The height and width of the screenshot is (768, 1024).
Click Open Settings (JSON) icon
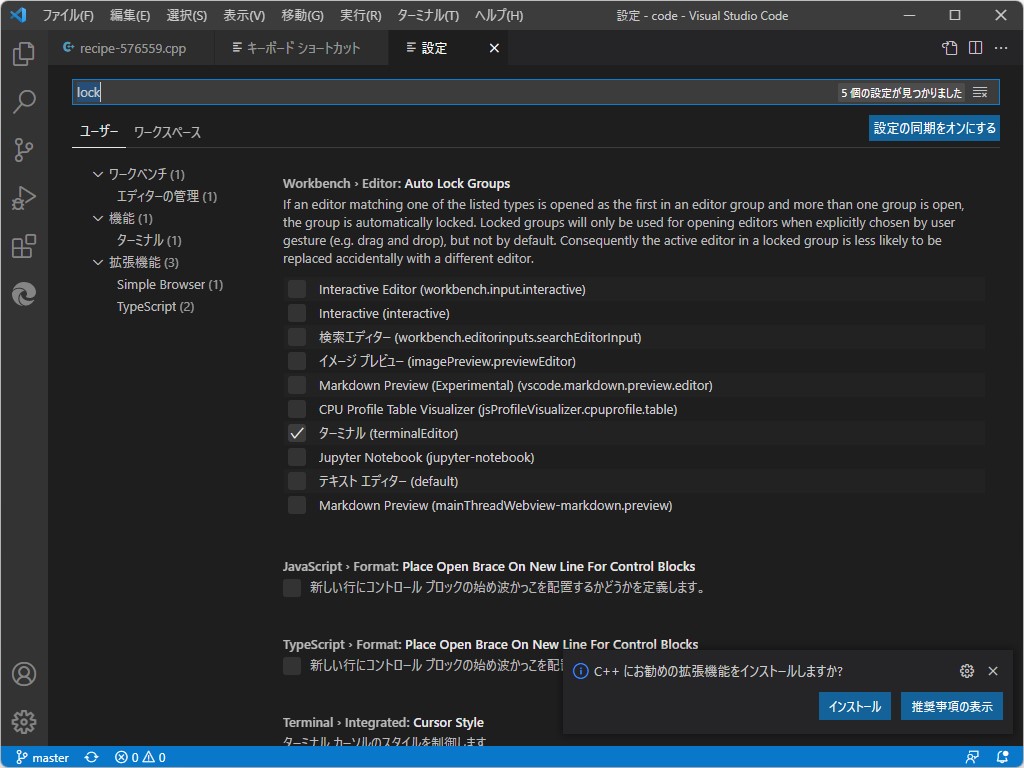[950, 48]
